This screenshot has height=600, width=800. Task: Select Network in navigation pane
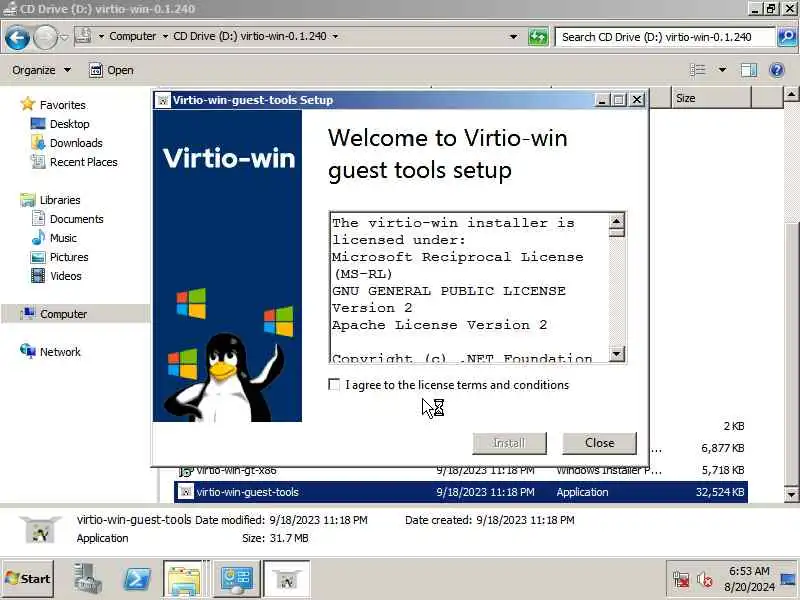click(x=50, y=352)
